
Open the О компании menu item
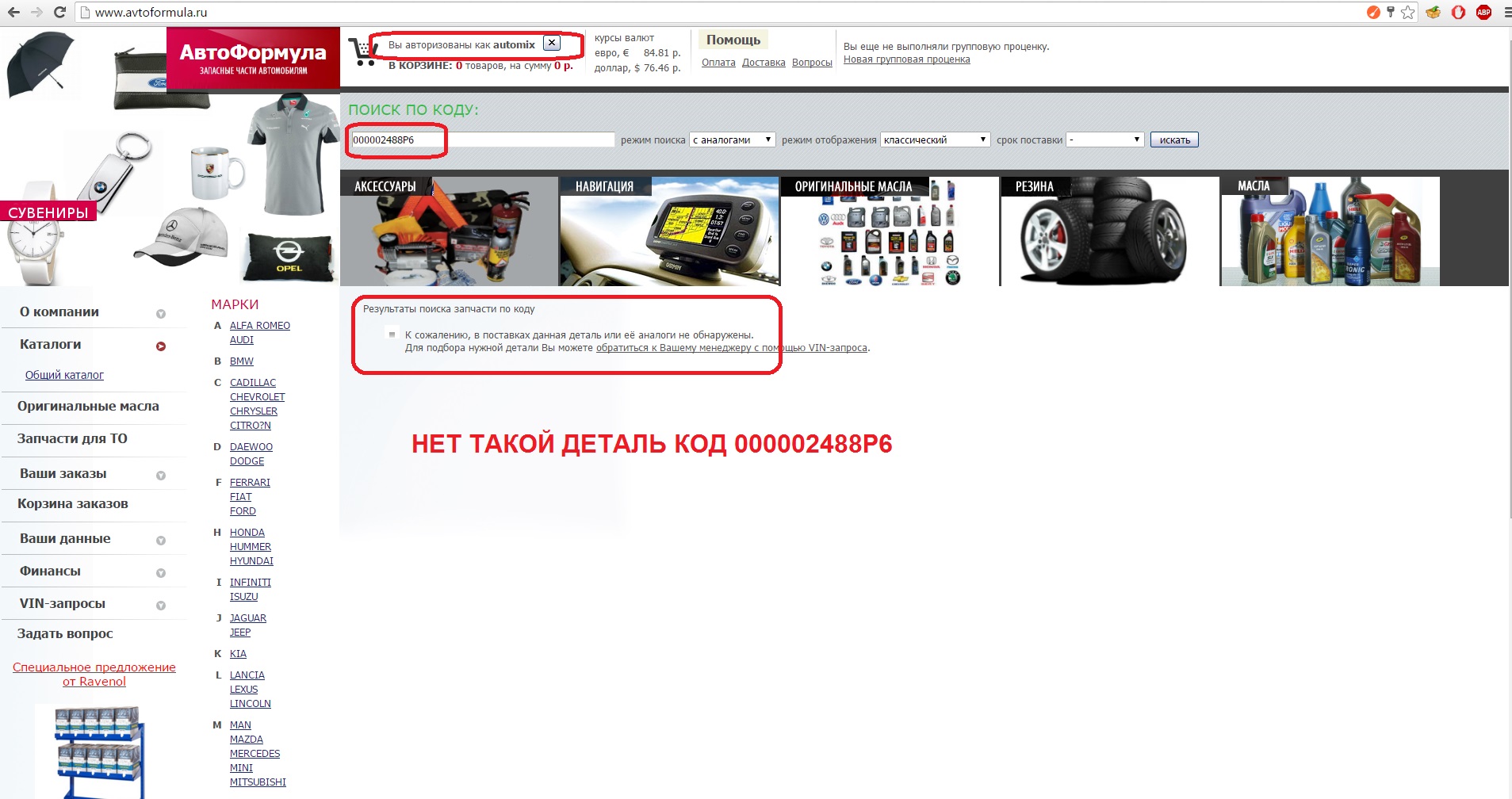(59, 312)
